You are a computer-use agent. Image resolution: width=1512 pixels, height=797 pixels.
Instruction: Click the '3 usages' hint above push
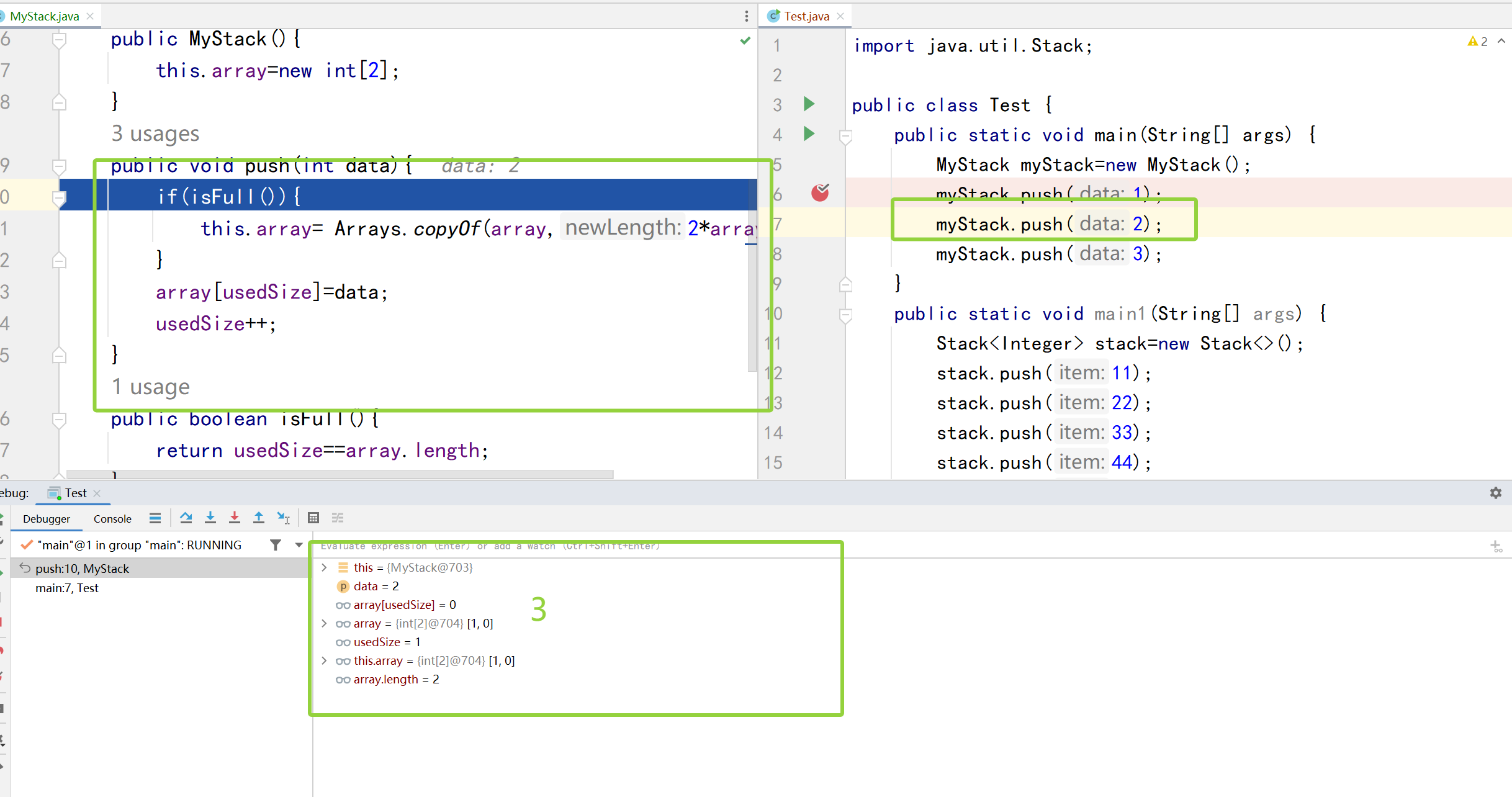[155, 133]
